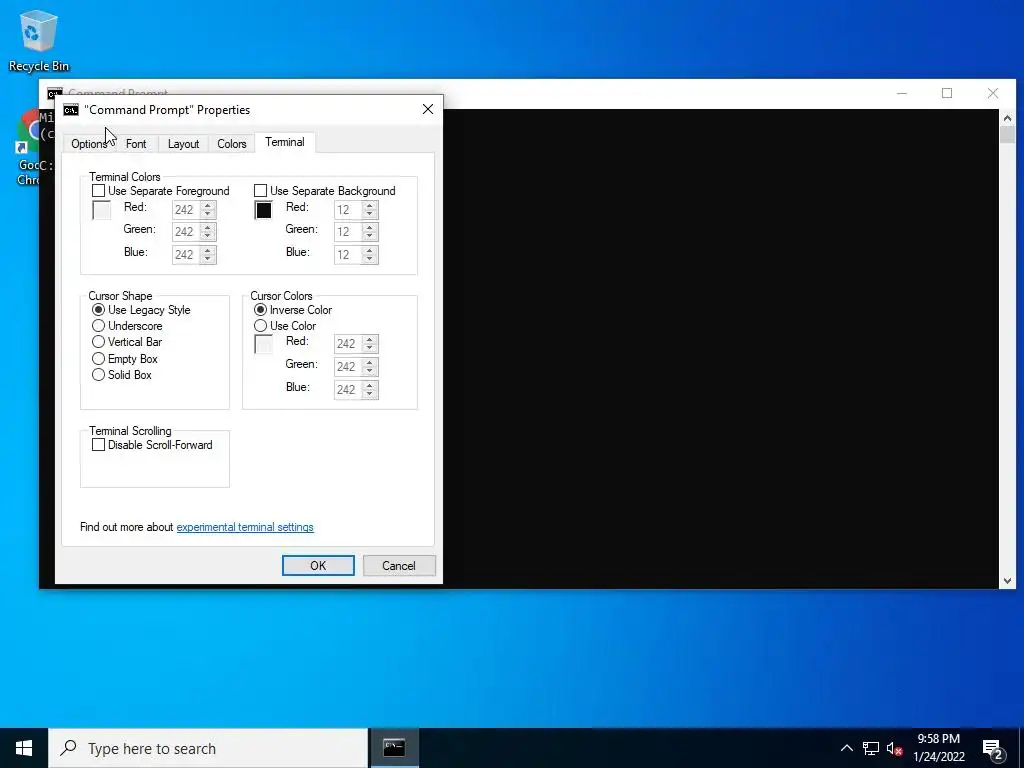Select the Terminal tab
Screen dimensions: 1024x768
(285, 142)
